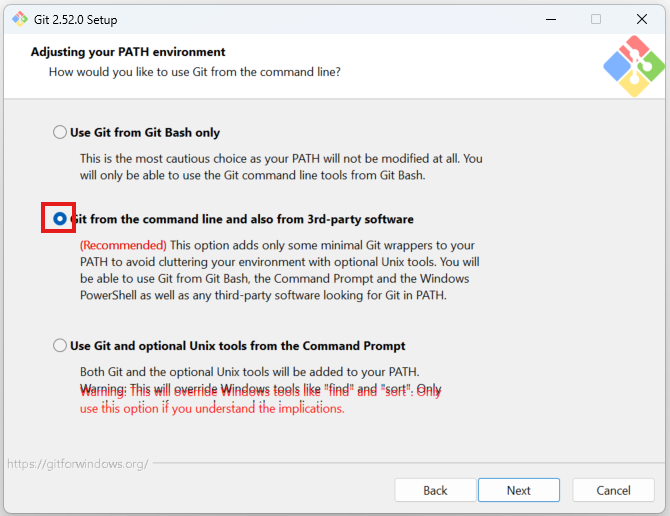Viewport: 670px width, 516px height.
Task: Click the 'Adjusting your PATH environment' heading
Action: pyautogui.click(x=128, y=52)
